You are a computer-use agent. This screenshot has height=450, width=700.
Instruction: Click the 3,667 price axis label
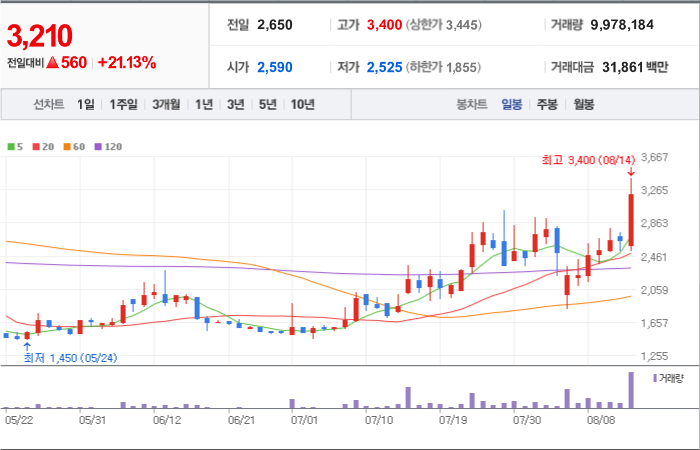point(654,157)
